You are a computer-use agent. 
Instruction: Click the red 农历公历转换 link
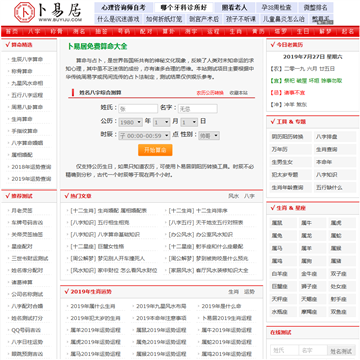coord(210,93)
